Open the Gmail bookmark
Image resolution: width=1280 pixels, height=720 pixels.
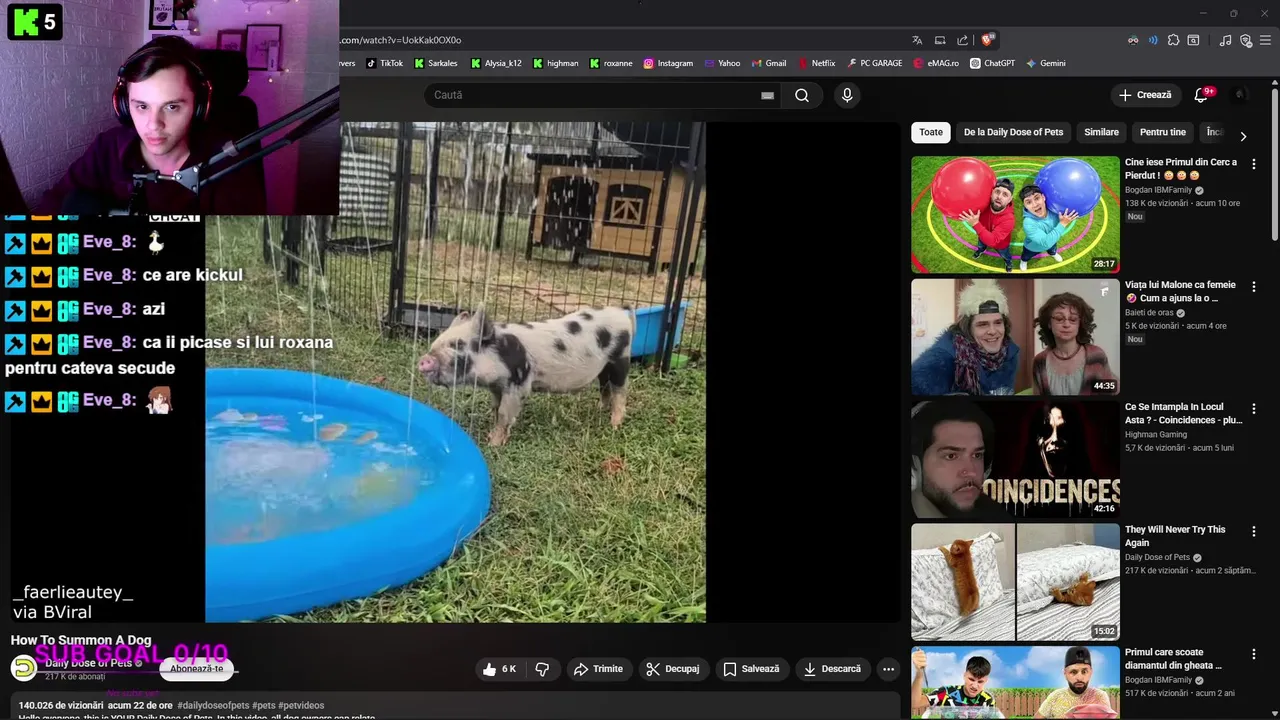(x=769, y=63)
